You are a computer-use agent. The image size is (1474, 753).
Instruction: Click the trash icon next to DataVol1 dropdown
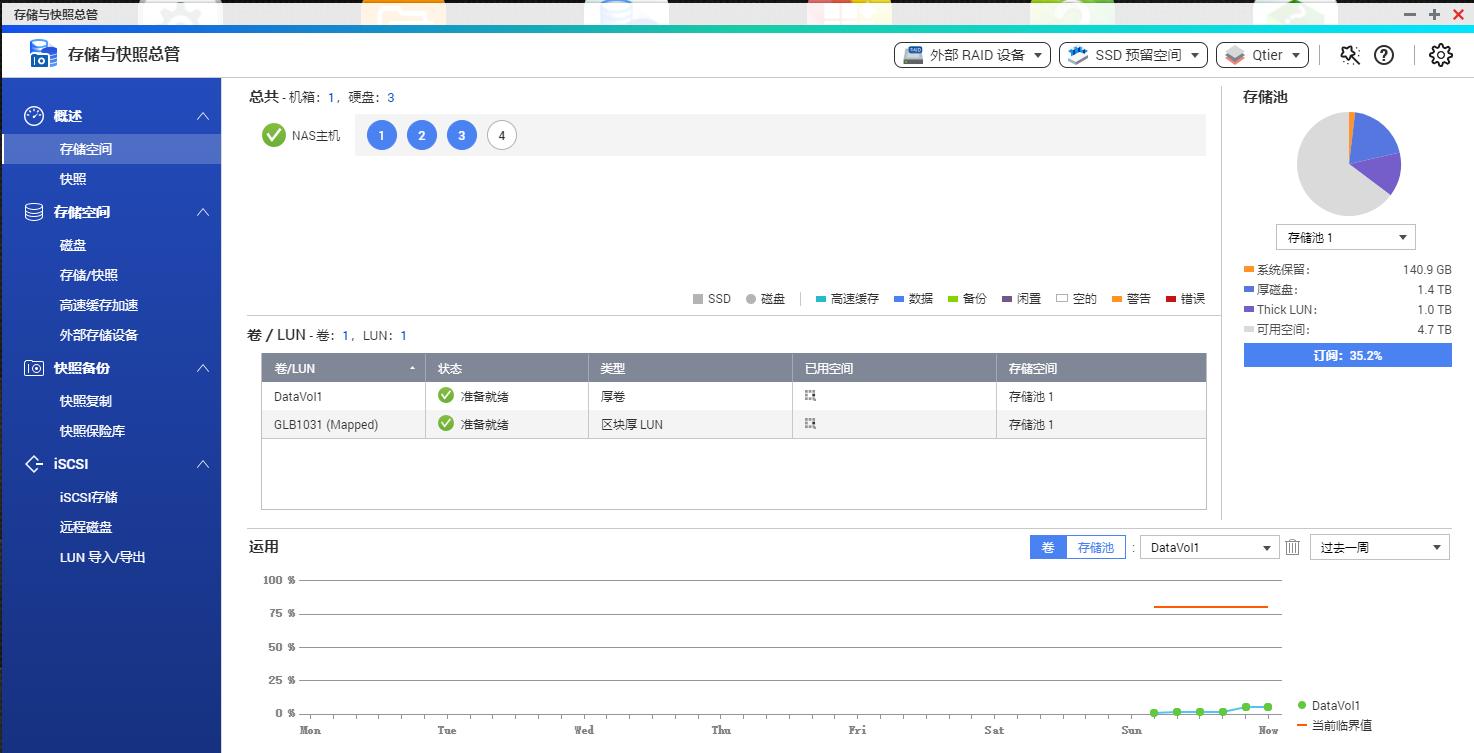coord(1292,547)
